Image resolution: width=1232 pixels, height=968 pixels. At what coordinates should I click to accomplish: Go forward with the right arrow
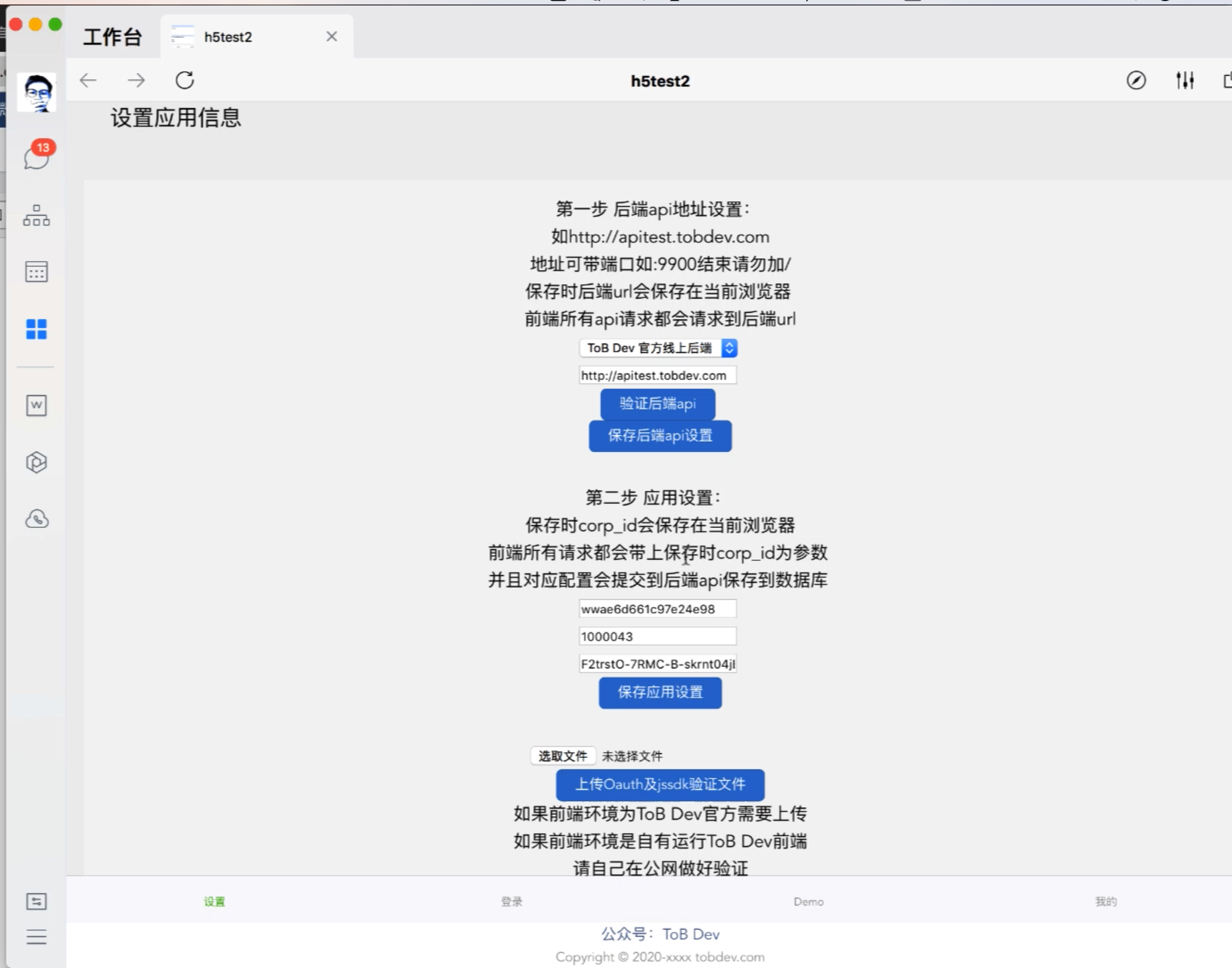click(136, 81)
